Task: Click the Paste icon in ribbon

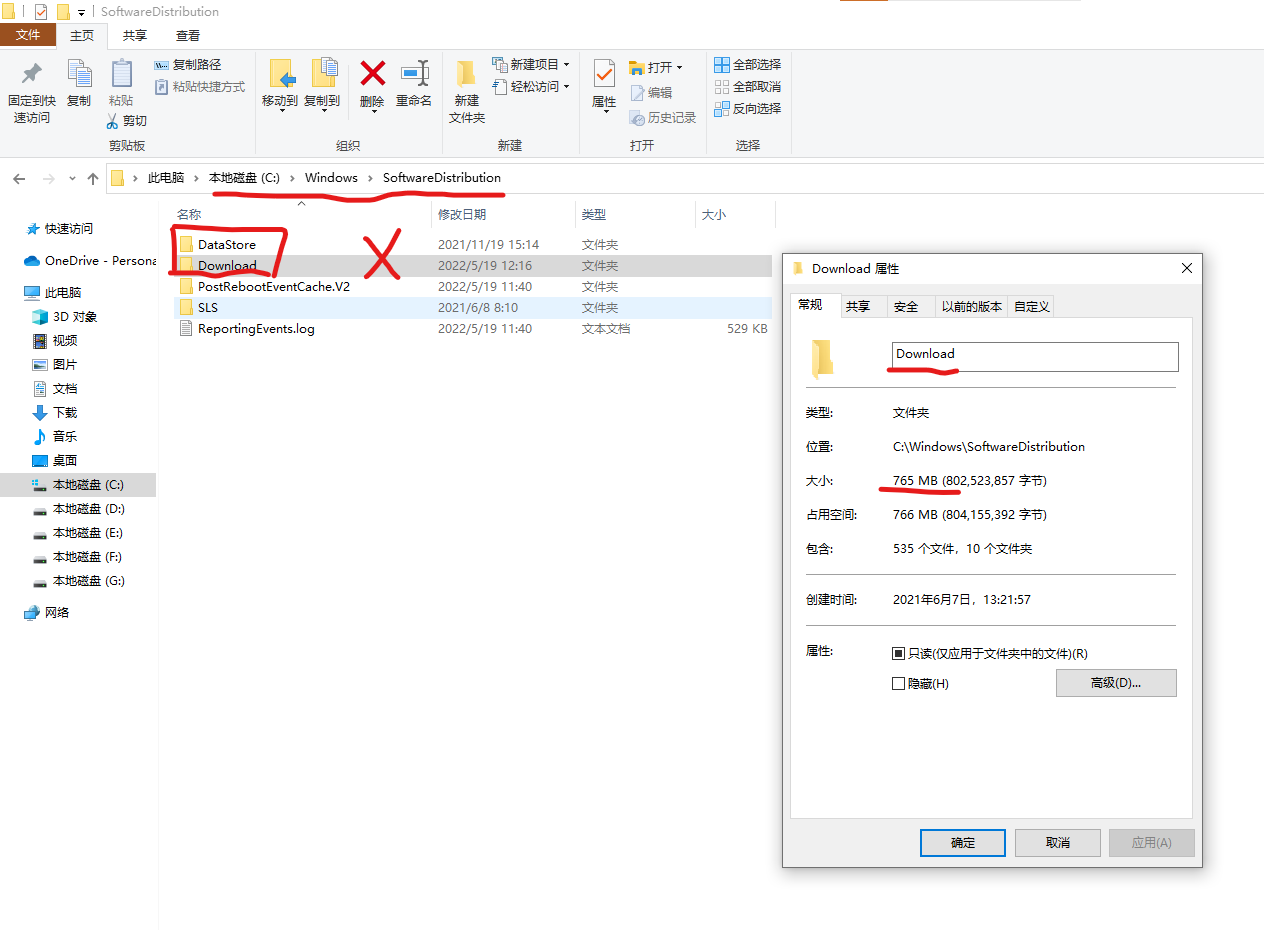Action: (x=121, y=74)
